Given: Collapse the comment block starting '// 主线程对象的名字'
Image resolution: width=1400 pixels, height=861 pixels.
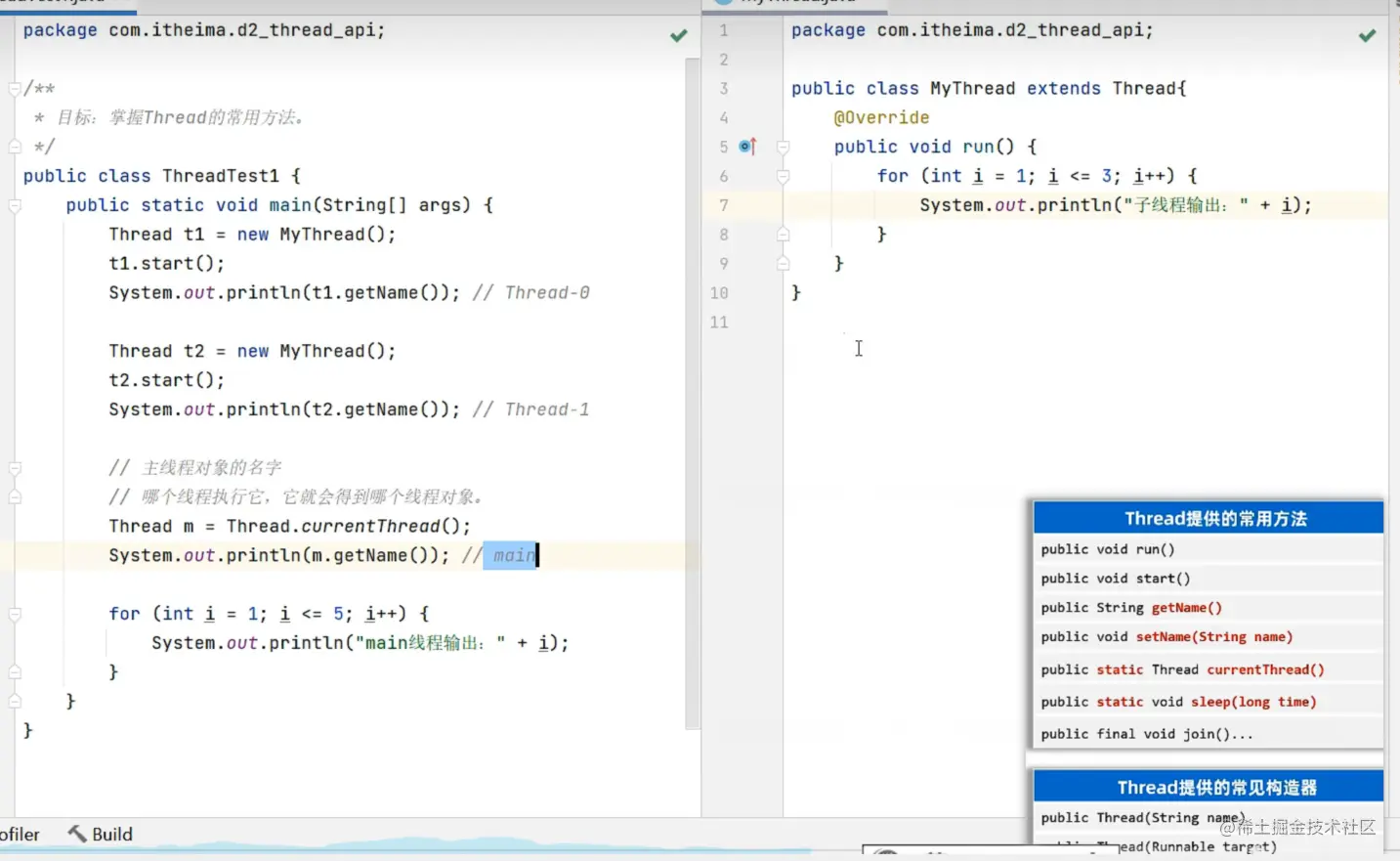Looking at the screenshot, I should pos(15,468).
